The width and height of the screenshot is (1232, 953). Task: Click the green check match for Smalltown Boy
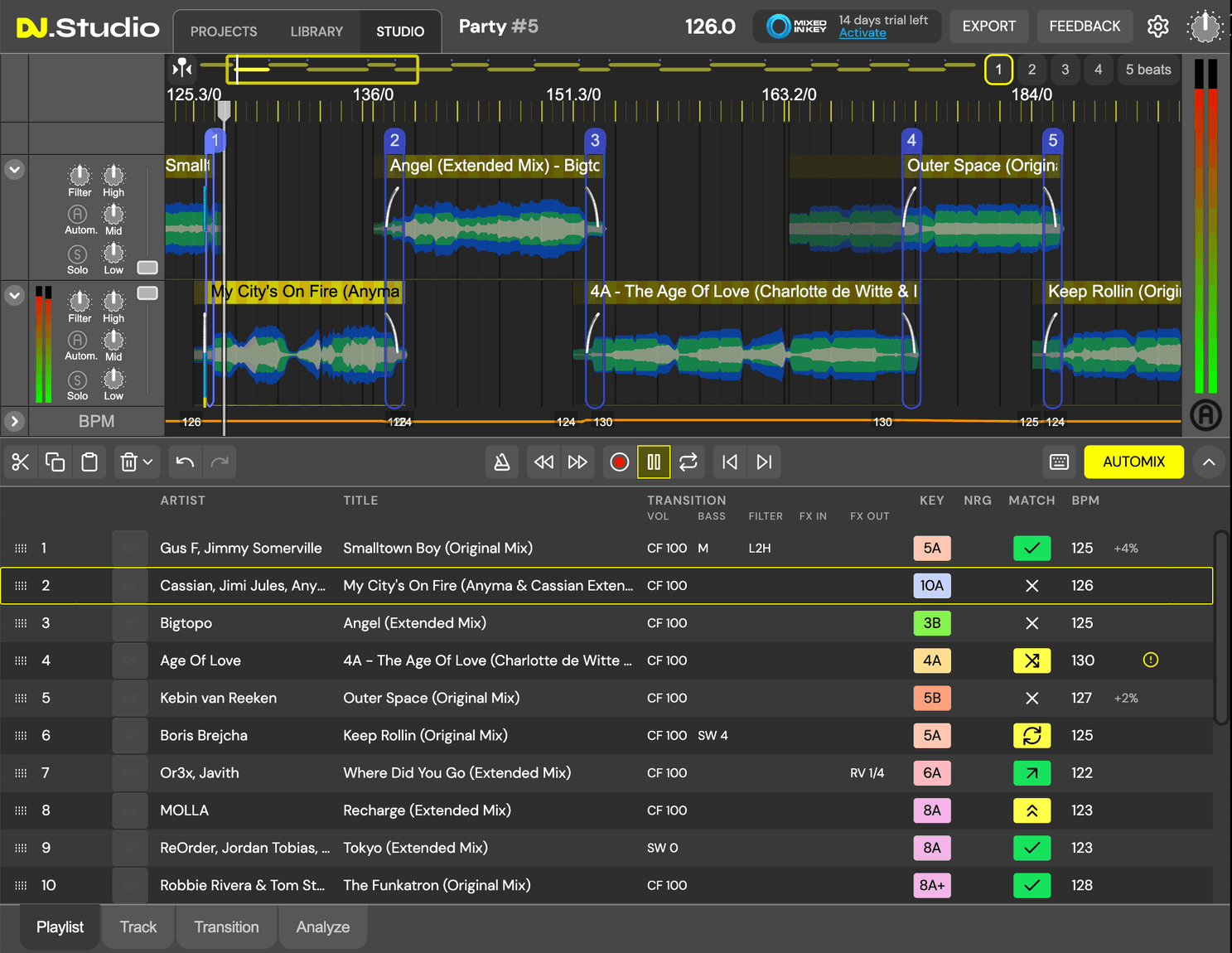point(1031,549)
